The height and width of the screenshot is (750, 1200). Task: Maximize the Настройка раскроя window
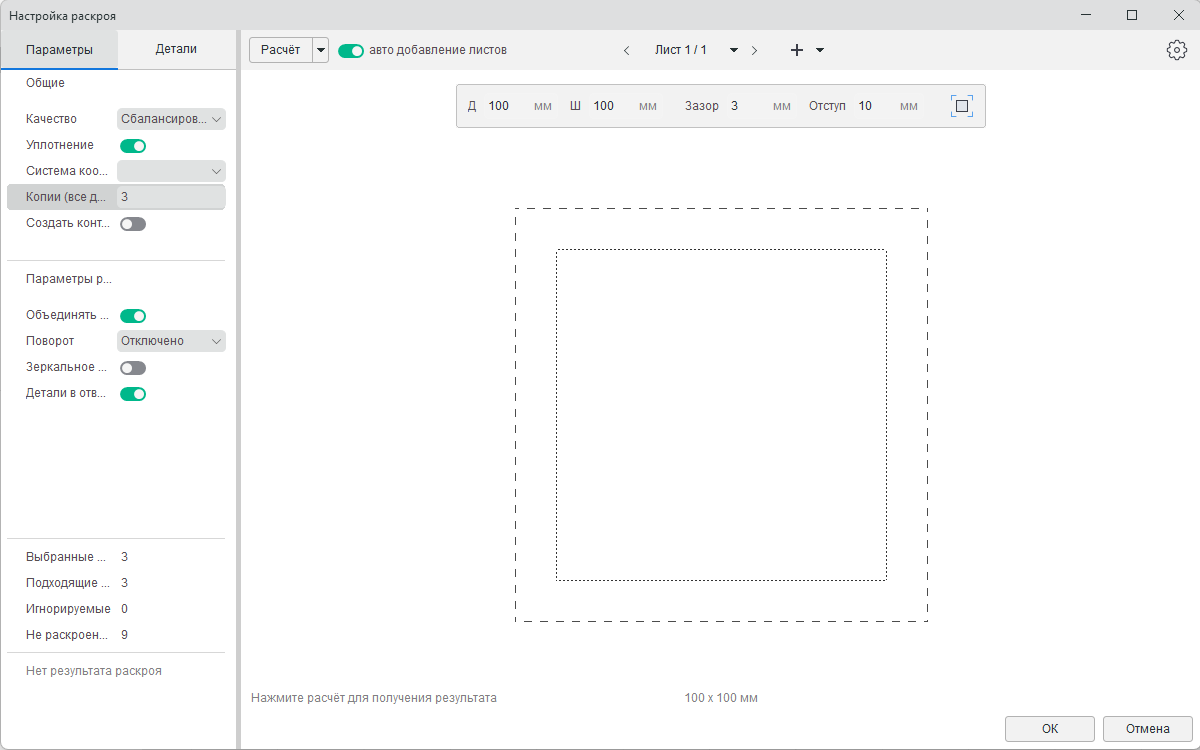pos(1132,15)
